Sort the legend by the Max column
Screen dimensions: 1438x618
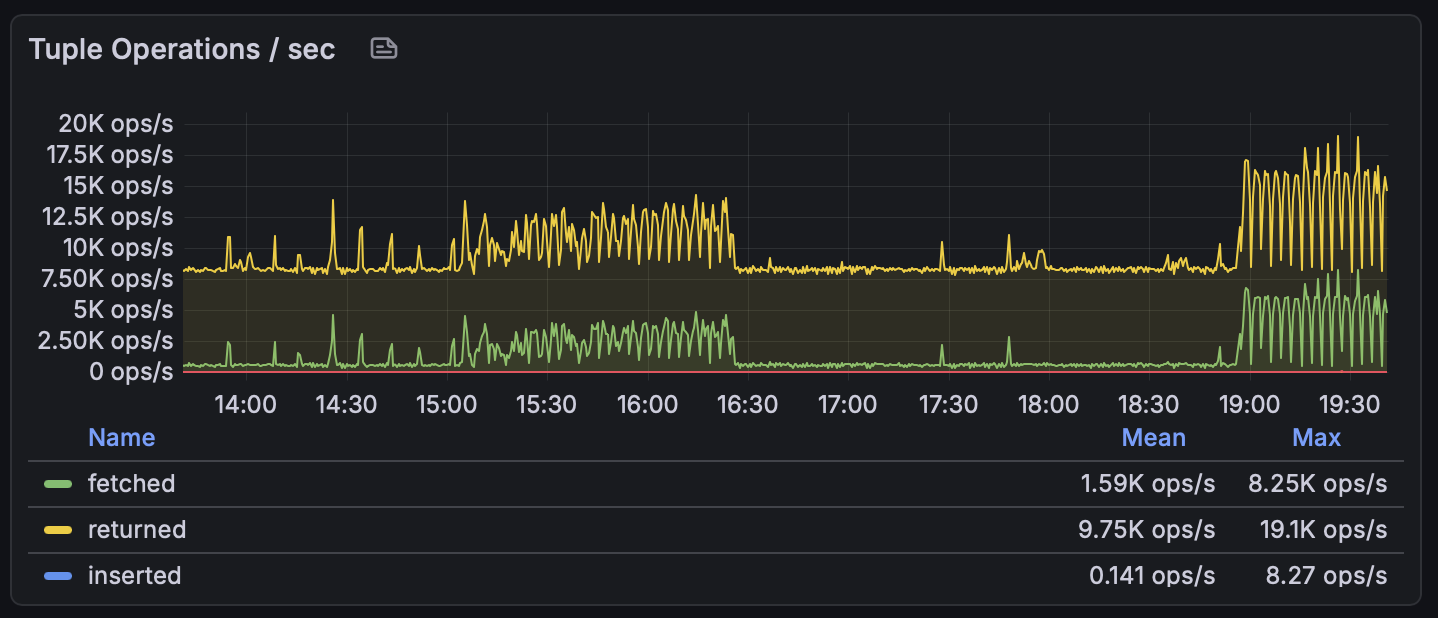pyautogui.click(x=1317, y=437)
